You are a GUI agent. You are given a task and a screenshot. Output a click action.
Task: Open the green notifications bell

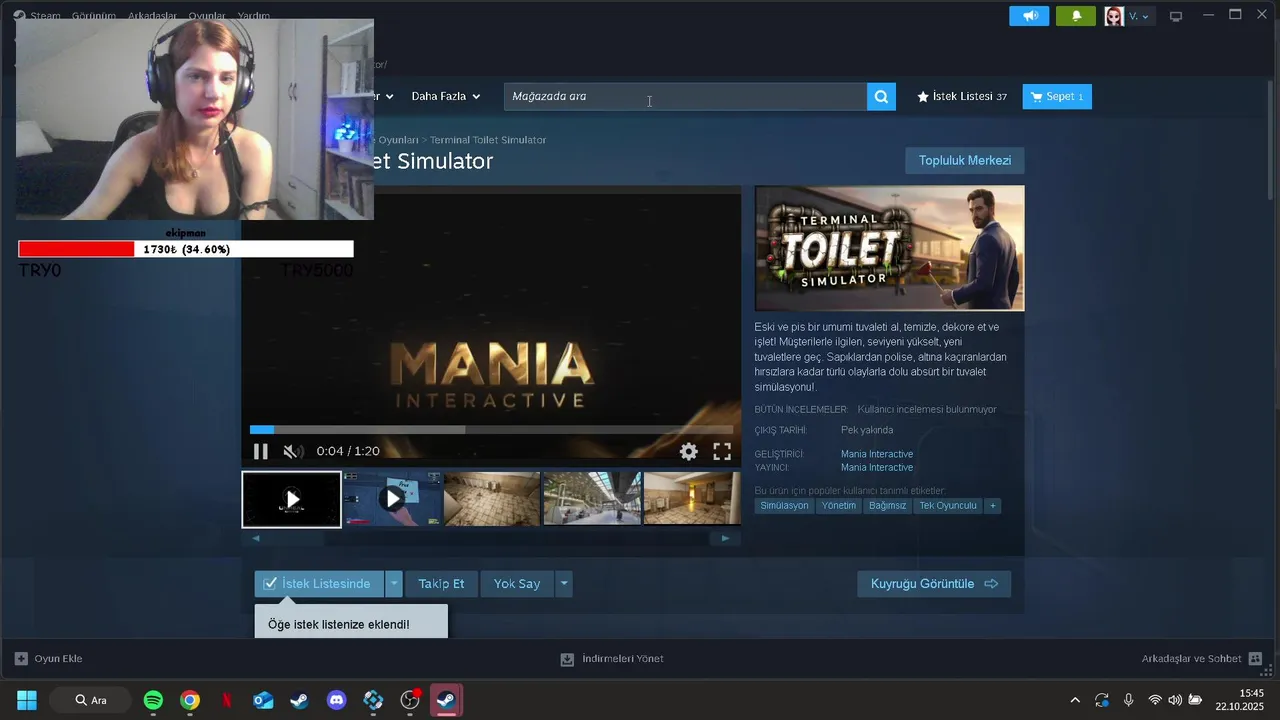pyautogui.click(x=1076, y=16)
